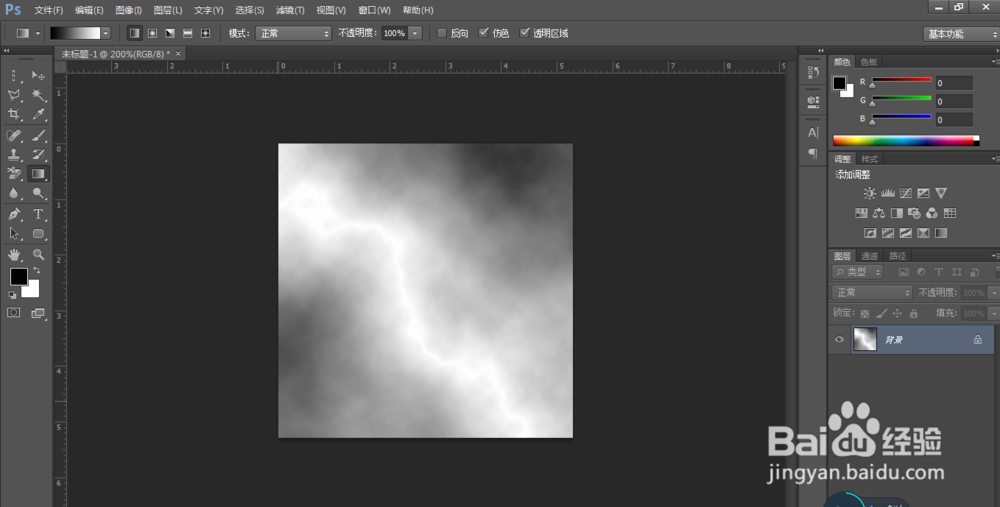Screen dimensions: 1000x507
Task: Select the Healing Brush tool
Action: coord(14,136)
